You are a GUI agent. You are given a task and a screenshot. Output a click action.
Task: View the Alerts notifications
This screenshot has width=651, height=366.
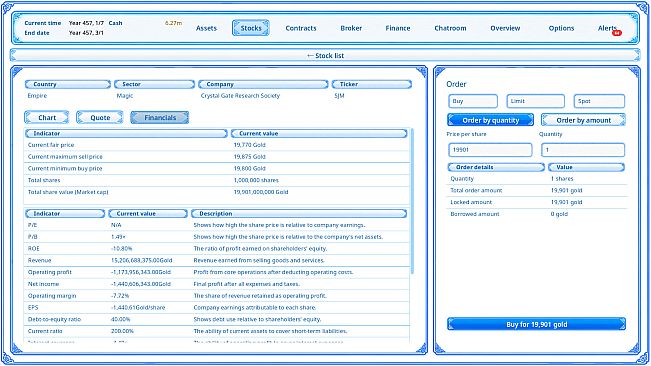click(607, 28)
